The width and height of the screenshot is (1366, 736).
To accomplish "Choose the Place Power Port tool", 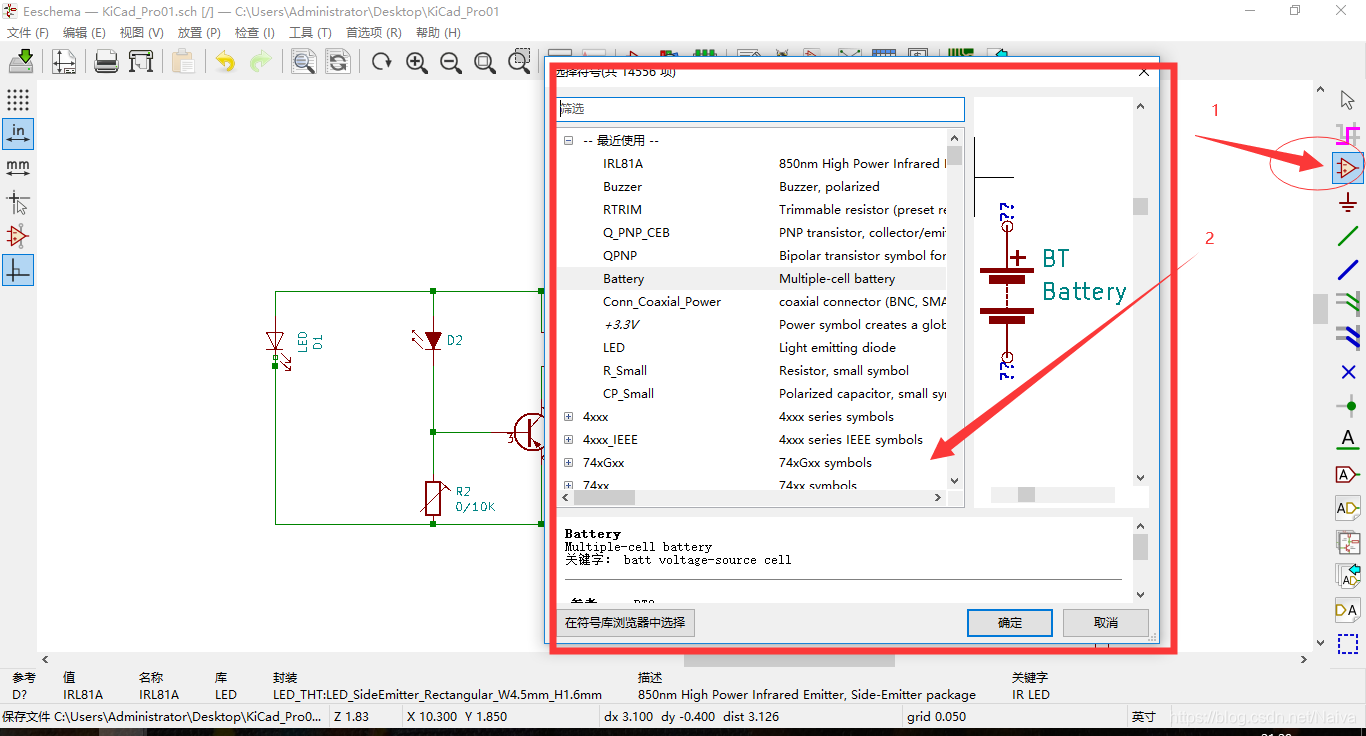I will coord(1348,203).
